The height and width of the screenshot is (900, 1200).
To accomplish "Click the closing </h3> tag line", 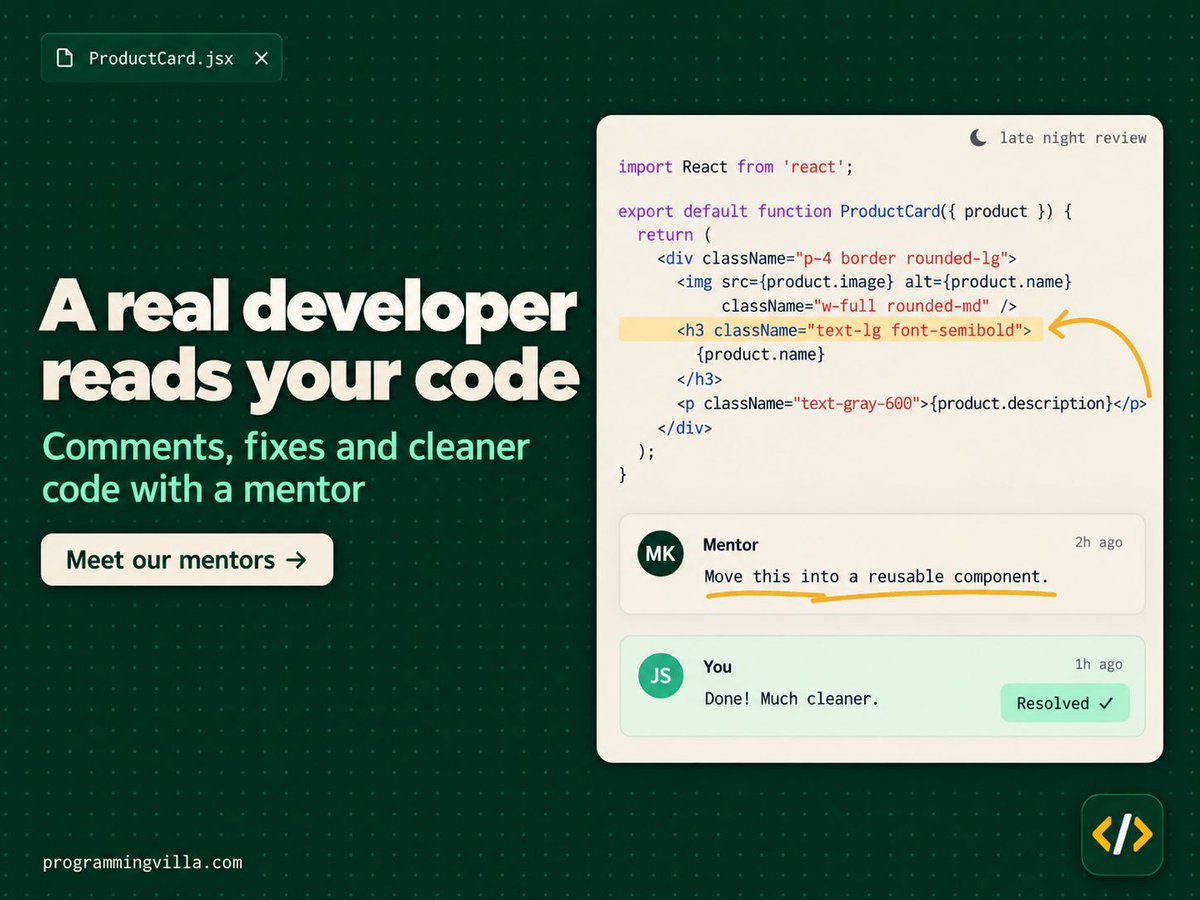I will pos(699,379).
